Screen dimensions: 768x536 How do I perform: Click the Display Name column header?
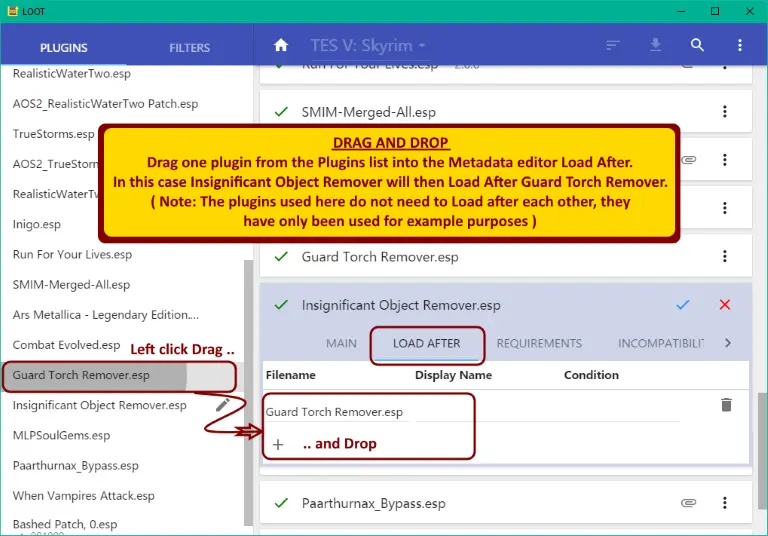click(x=453, y=375)
